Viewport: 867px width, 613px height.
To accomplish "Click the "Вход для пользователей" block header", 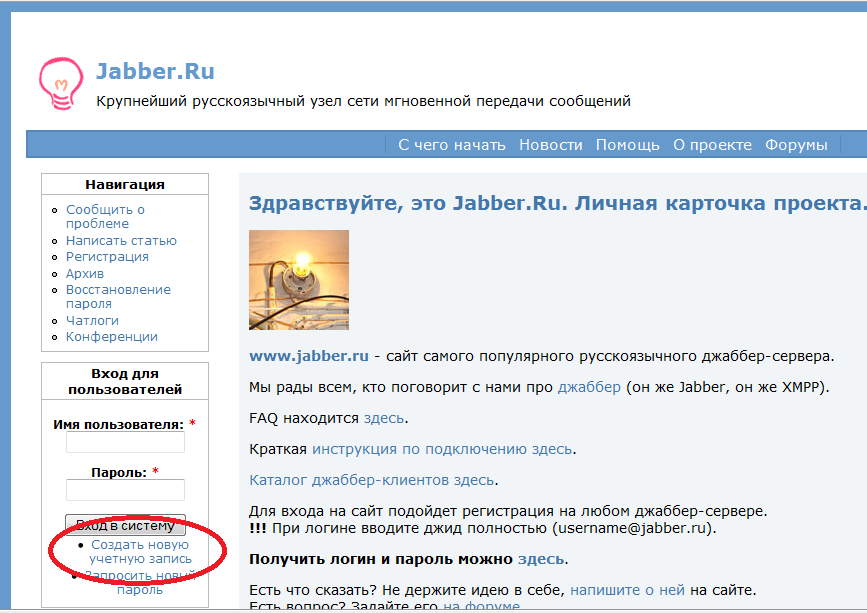I will coord(125,381).
